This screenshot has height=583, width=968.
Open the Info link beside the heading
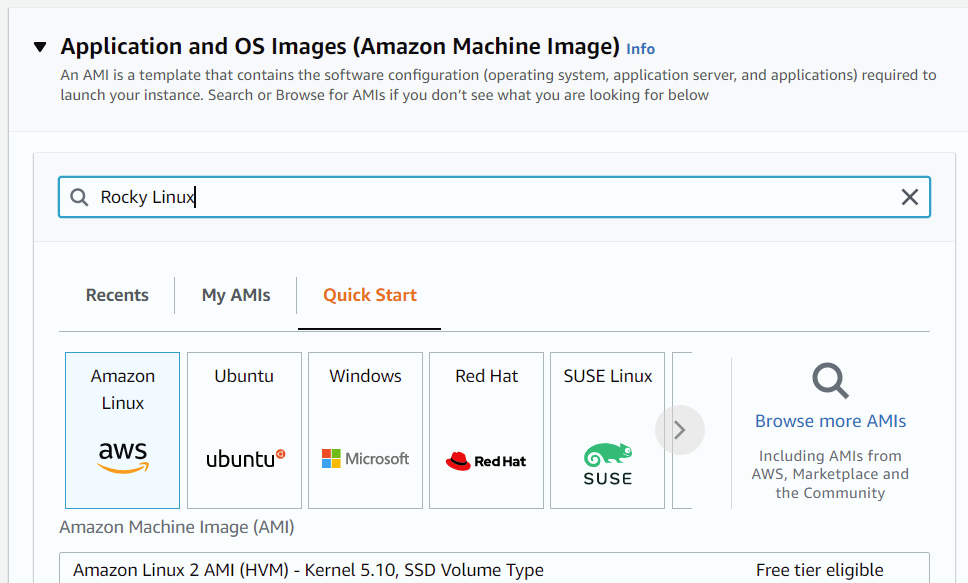640,49
